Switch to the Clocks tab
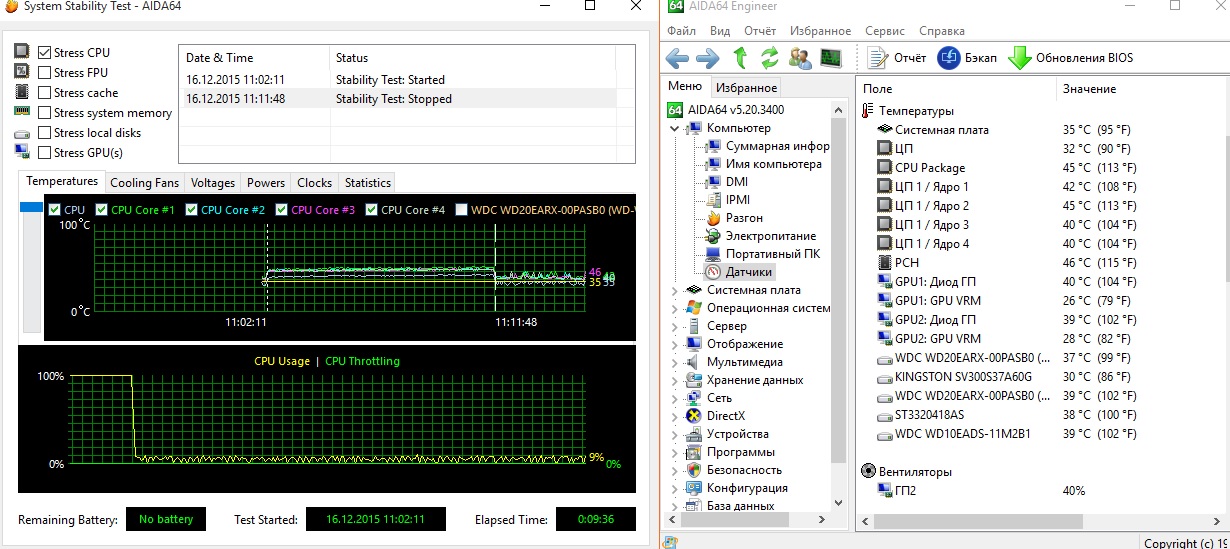Image resolution: width=1230 pixels, height=549 pixels. (314, 183)
